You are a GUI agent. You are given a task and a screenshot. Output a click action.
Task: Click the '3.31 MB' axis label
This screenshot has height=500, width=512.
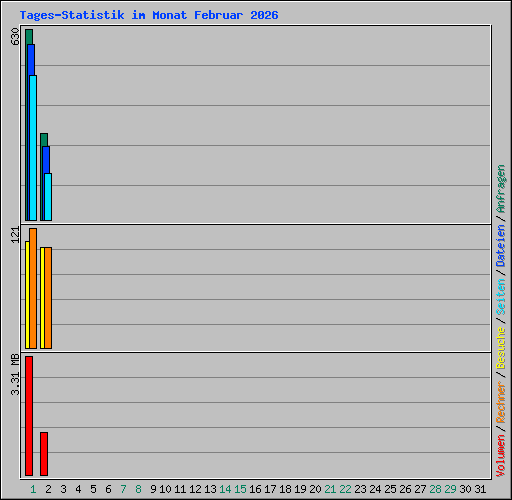pos(15,375)
